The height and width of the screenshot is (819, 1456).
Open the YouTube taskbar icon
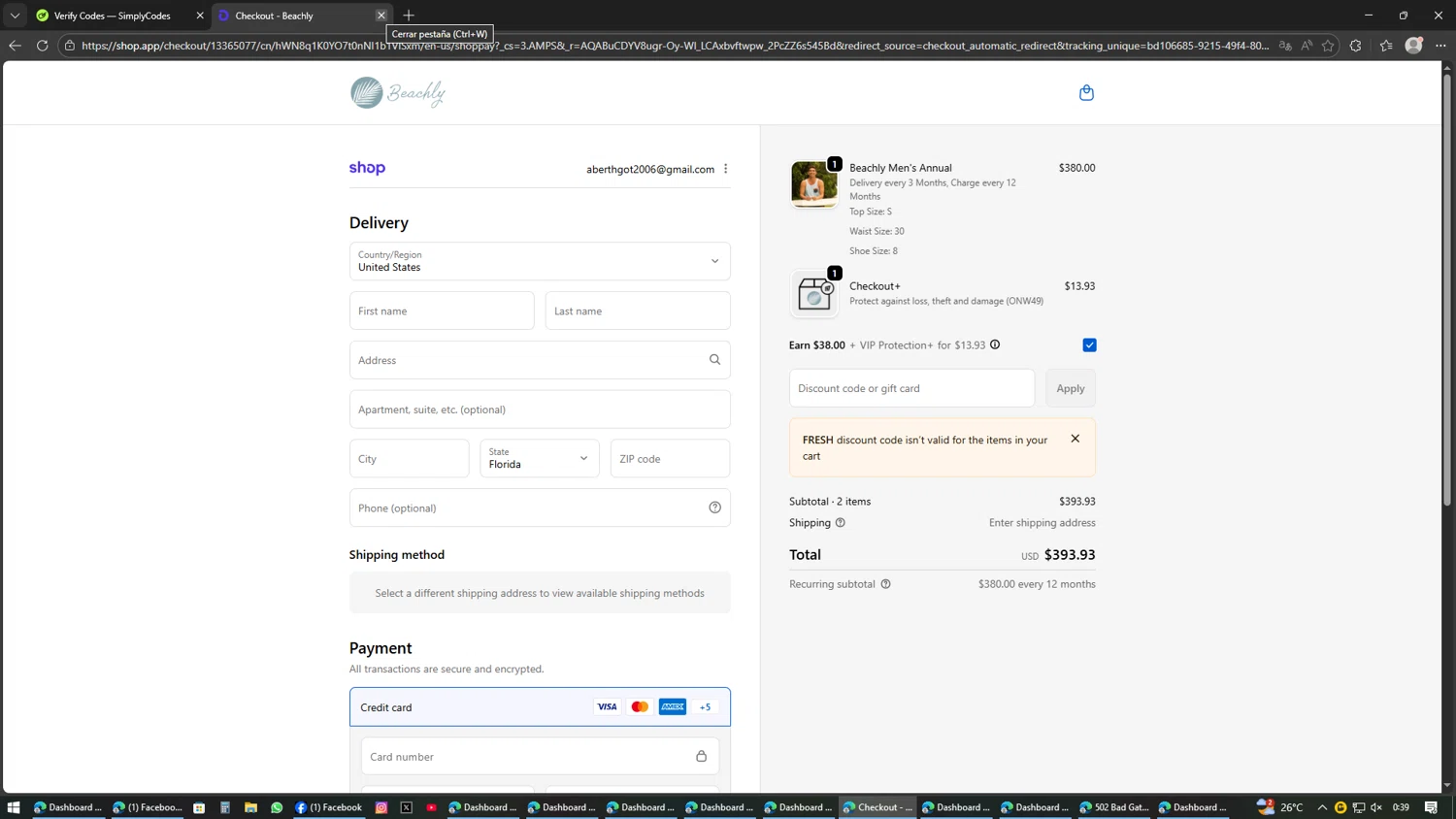tap(431, 807)
